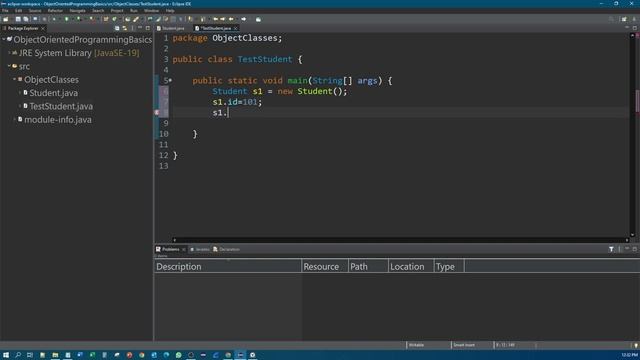Click the Save All toolbar icon
This screenshot has height=360, width=640.
coord(26,19)
